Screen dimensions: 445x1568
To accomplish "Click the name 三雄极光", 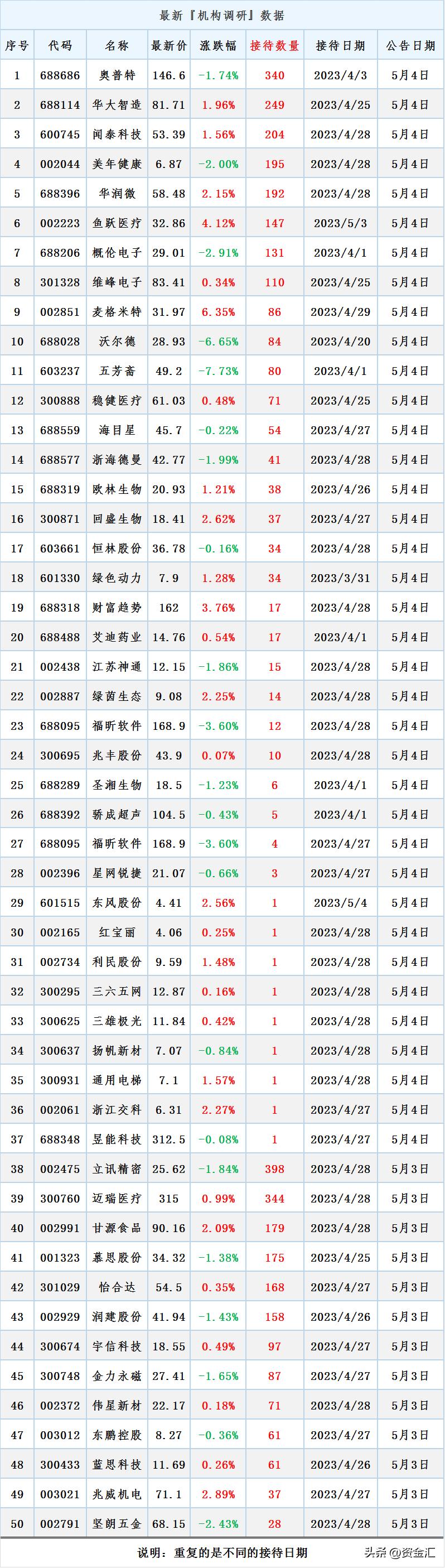I will click(x=117, y=1021).
